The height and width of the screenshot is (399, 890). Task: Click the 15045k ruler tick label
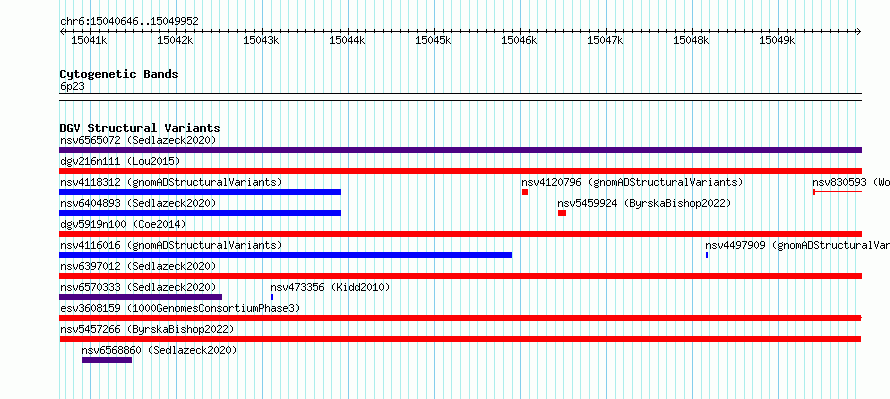click(434, 40)
